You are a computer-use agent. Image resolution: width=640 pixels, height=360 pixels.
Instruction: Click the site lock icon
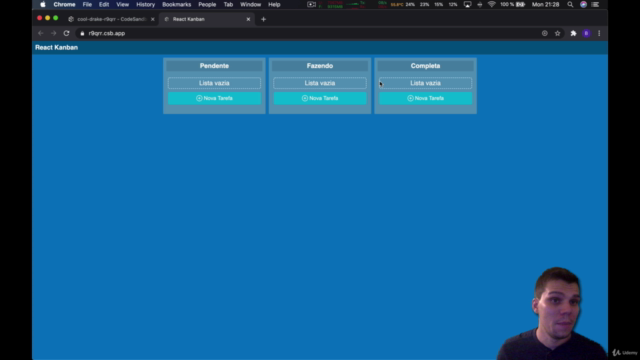coord(82,33)
